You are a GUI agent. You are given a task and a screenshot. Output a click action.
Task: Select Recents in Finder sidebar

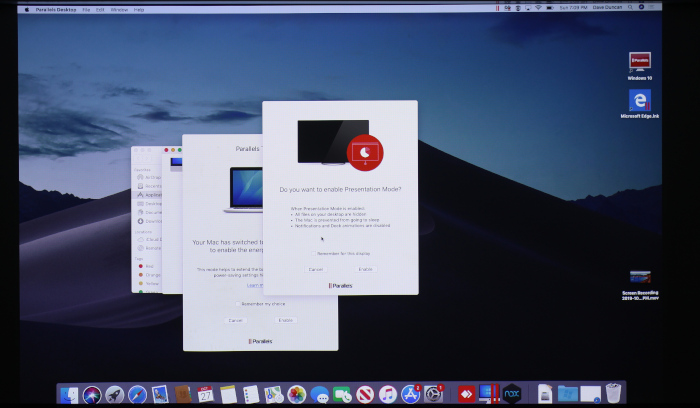click(x=149, y=186)
